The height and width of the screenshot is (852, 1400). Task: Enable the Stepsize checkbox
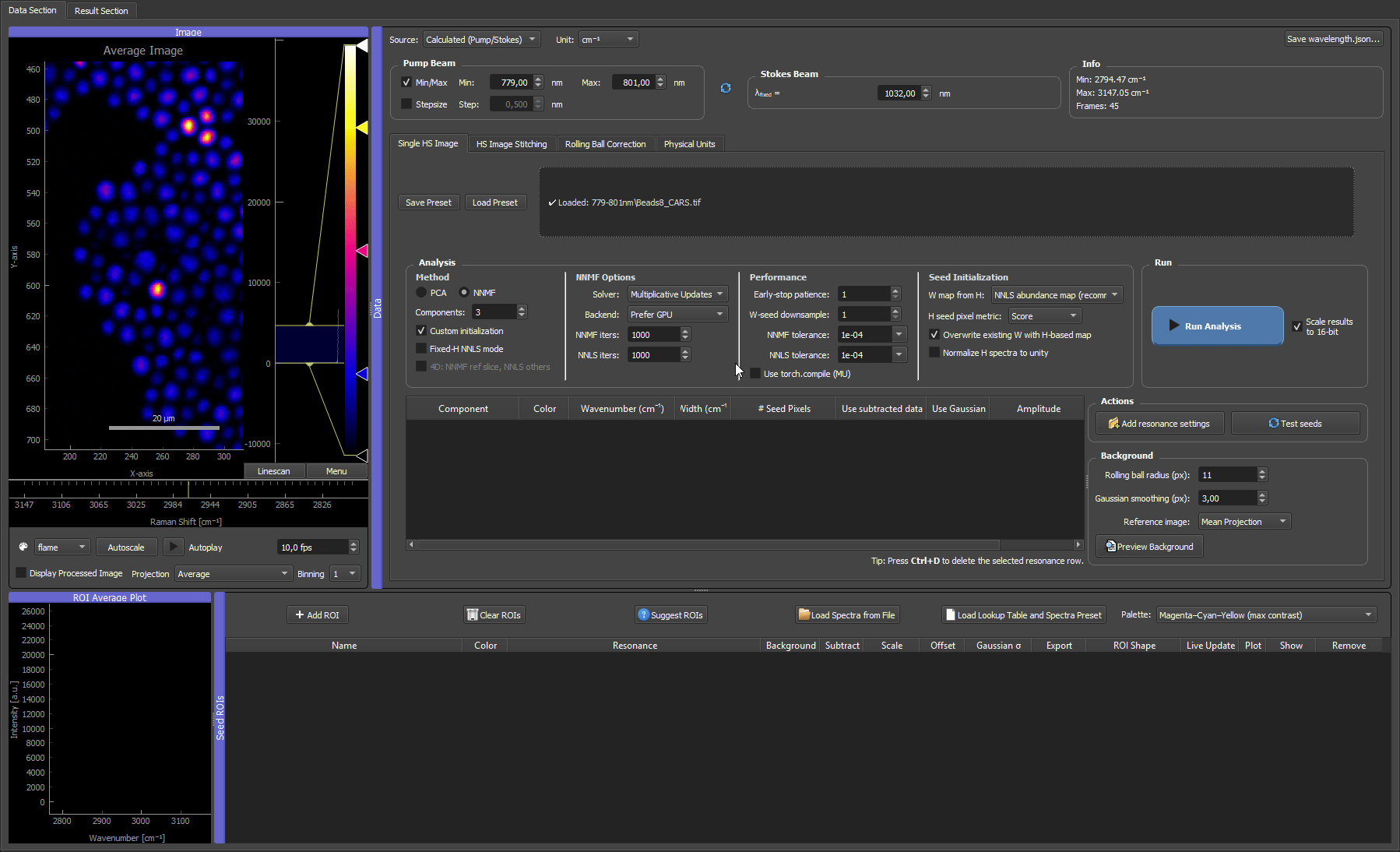pyautogui.click(x=406, y=104)
